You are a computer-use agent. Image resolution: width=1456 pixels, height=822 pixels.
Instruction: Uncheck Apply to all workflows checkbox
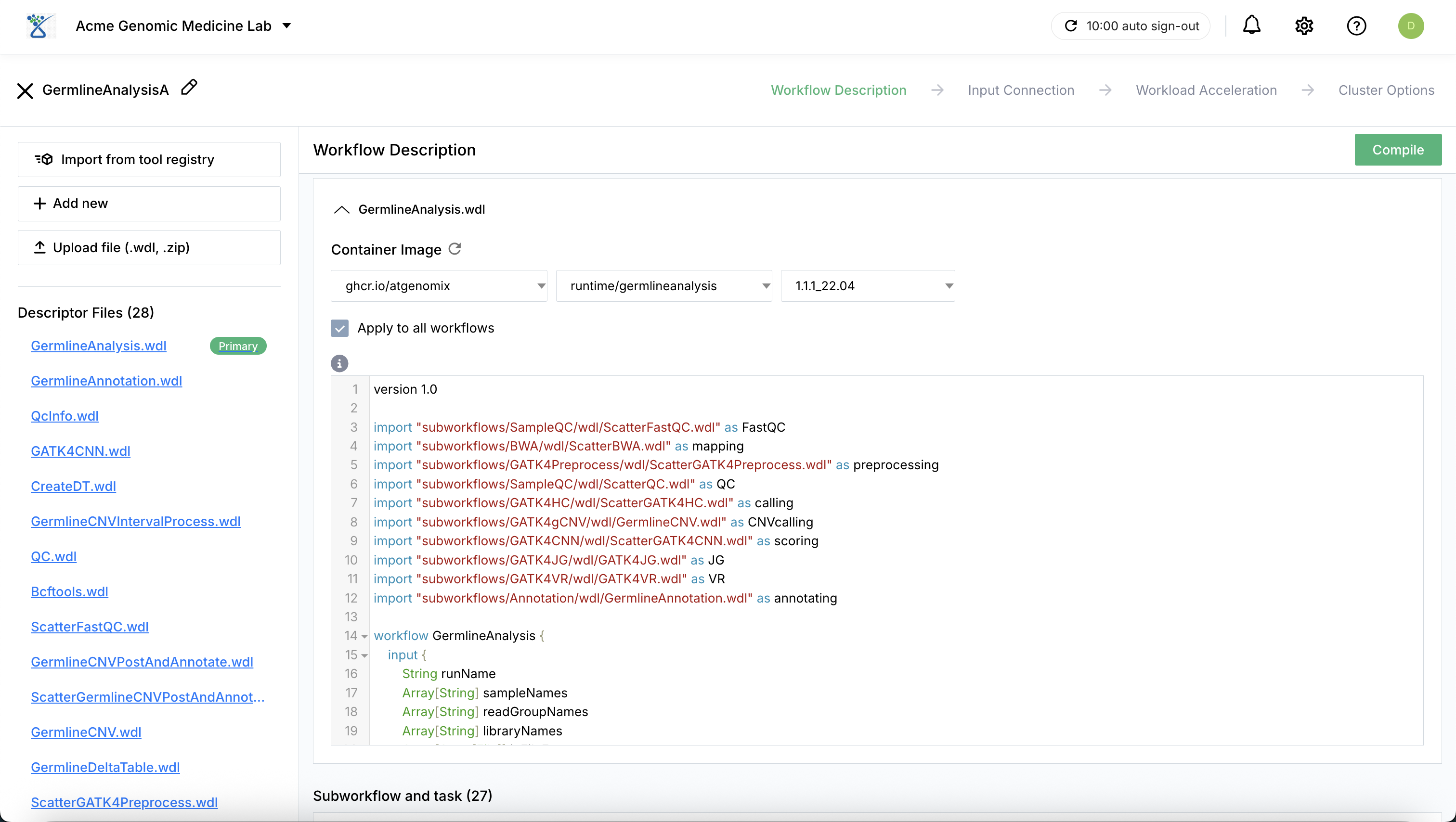(340, 328)
